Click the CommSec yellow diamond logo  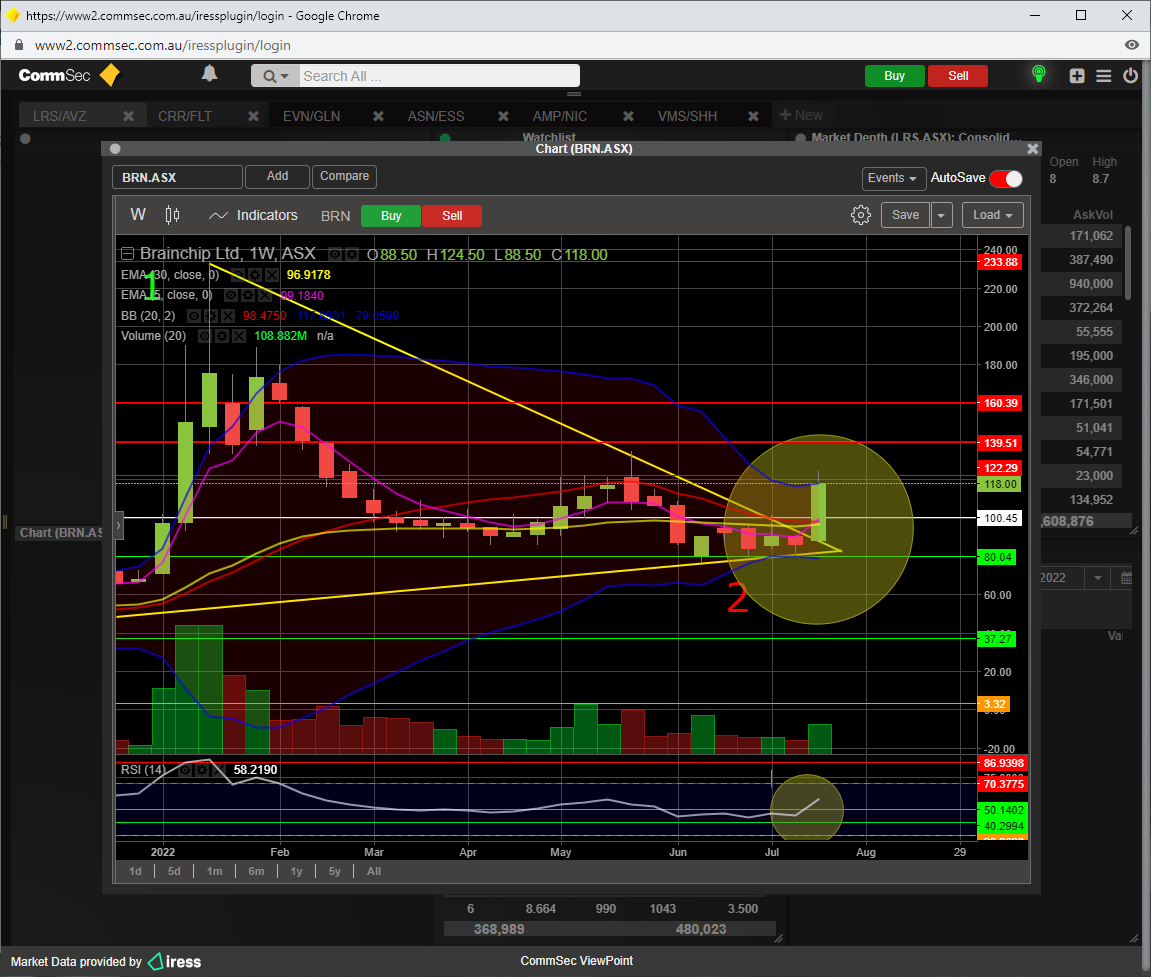tap(109, 75)
